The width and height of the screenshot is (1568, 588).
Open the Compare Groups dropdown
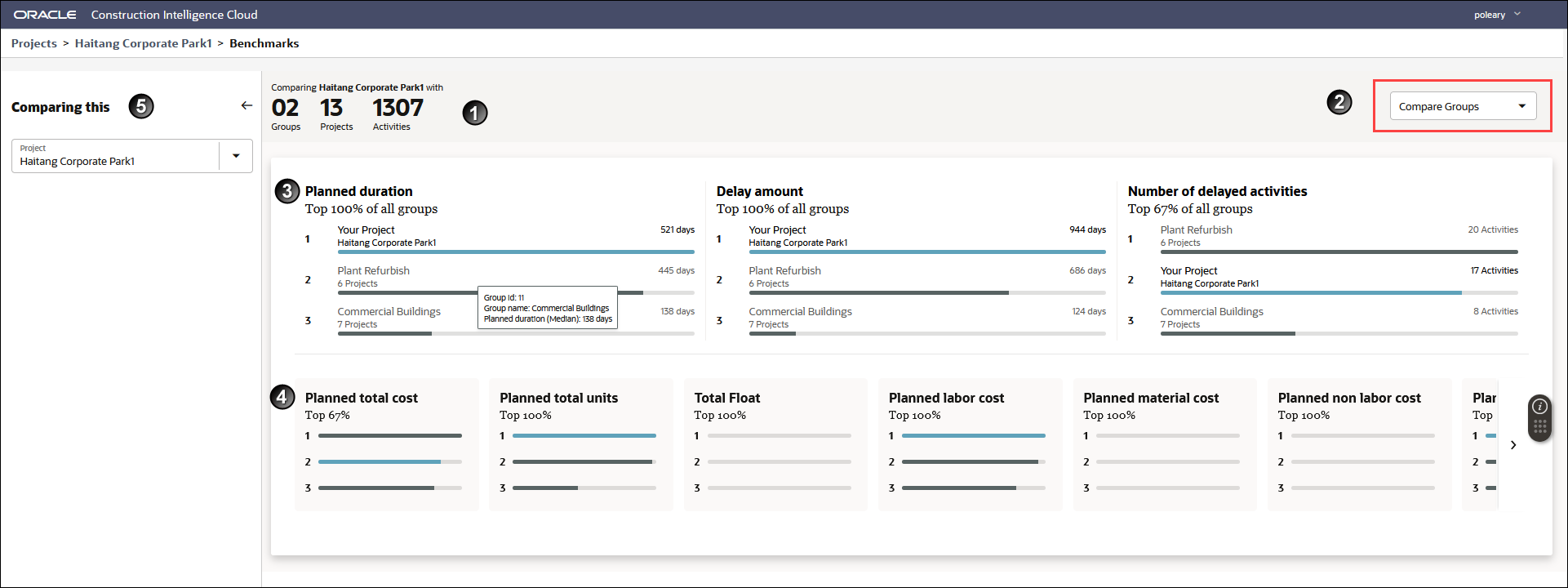(x=1463, y=106)
